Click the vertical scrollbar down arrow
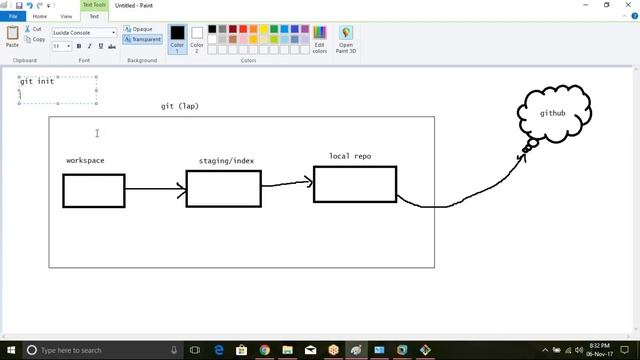640x360 pixels. click(636, 329)
